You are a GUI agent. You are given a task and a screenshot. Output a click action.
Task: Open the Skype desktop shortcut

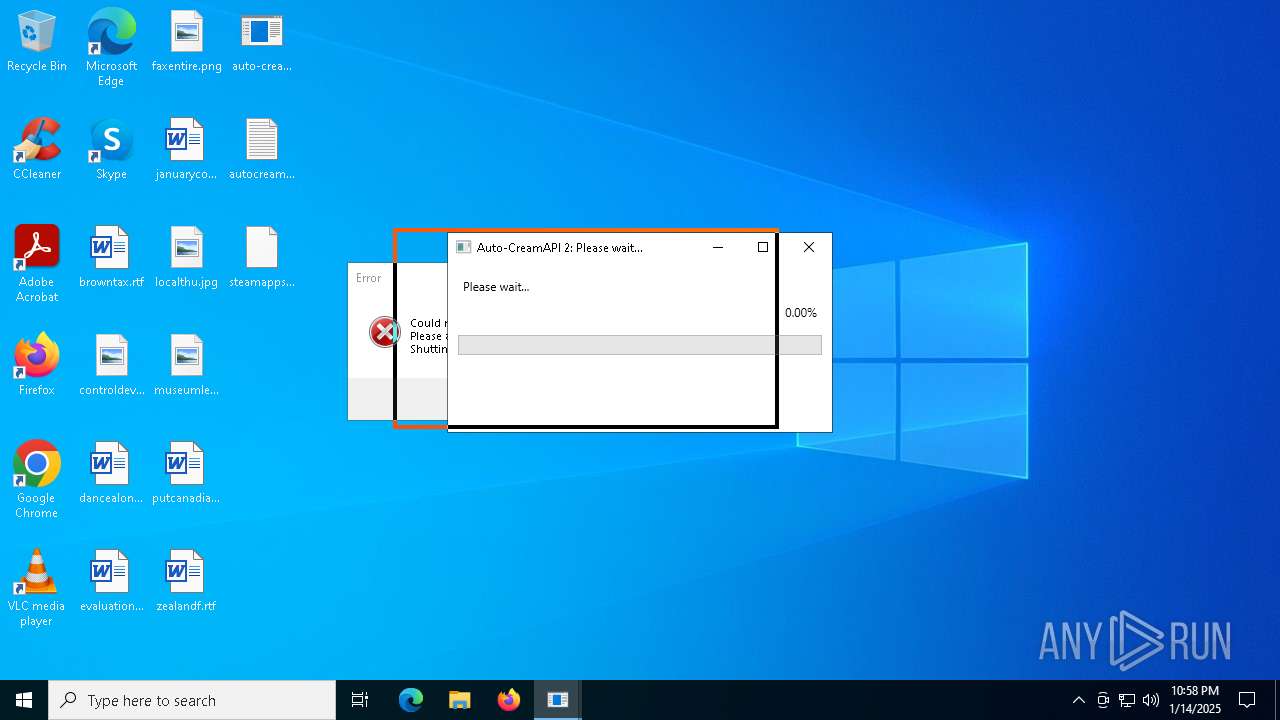[111, 150]
